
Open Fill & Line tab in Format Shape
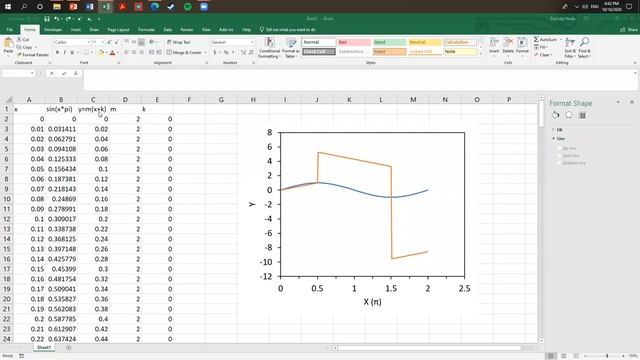(x=556, y=116)
